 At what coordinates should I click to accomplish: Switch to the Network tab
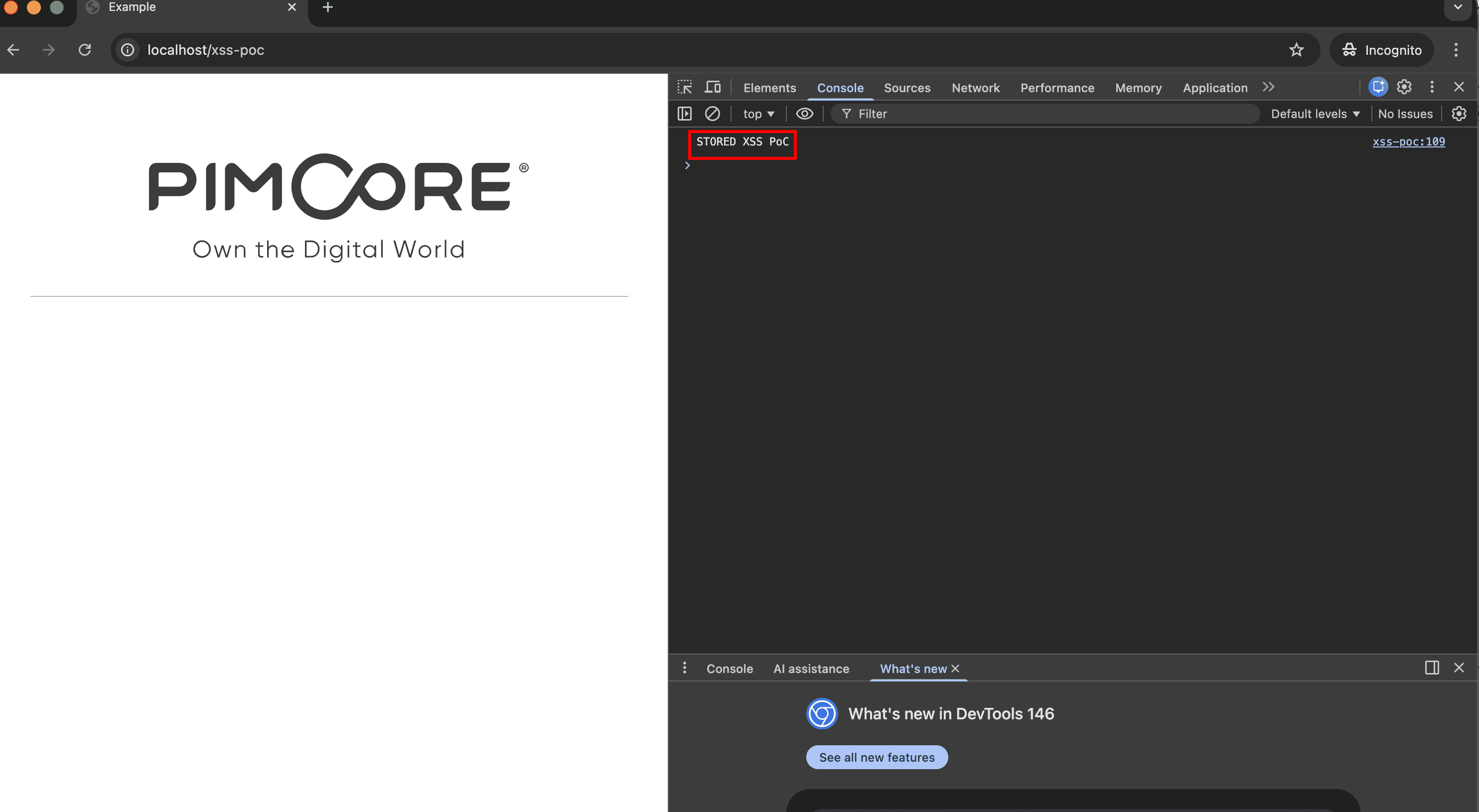coord(975,88)
